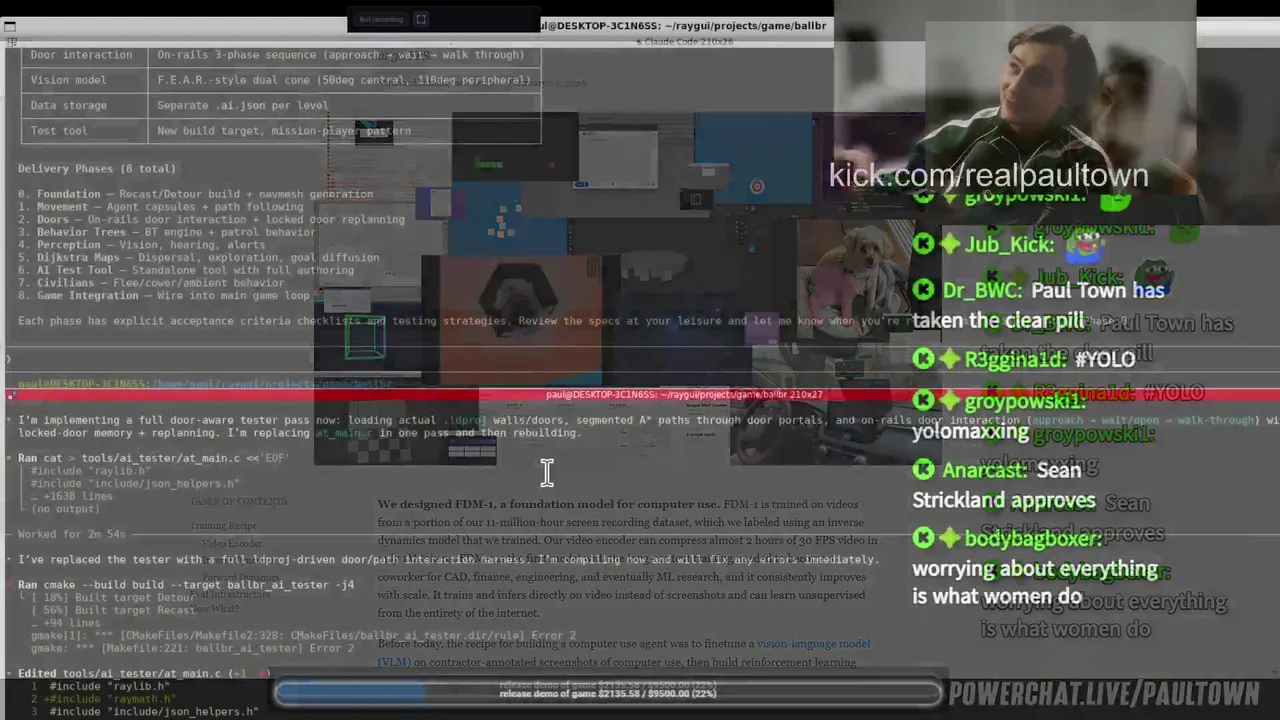Click the Not recording indicator
The image size is (1280, 720).
click(381, 19)
